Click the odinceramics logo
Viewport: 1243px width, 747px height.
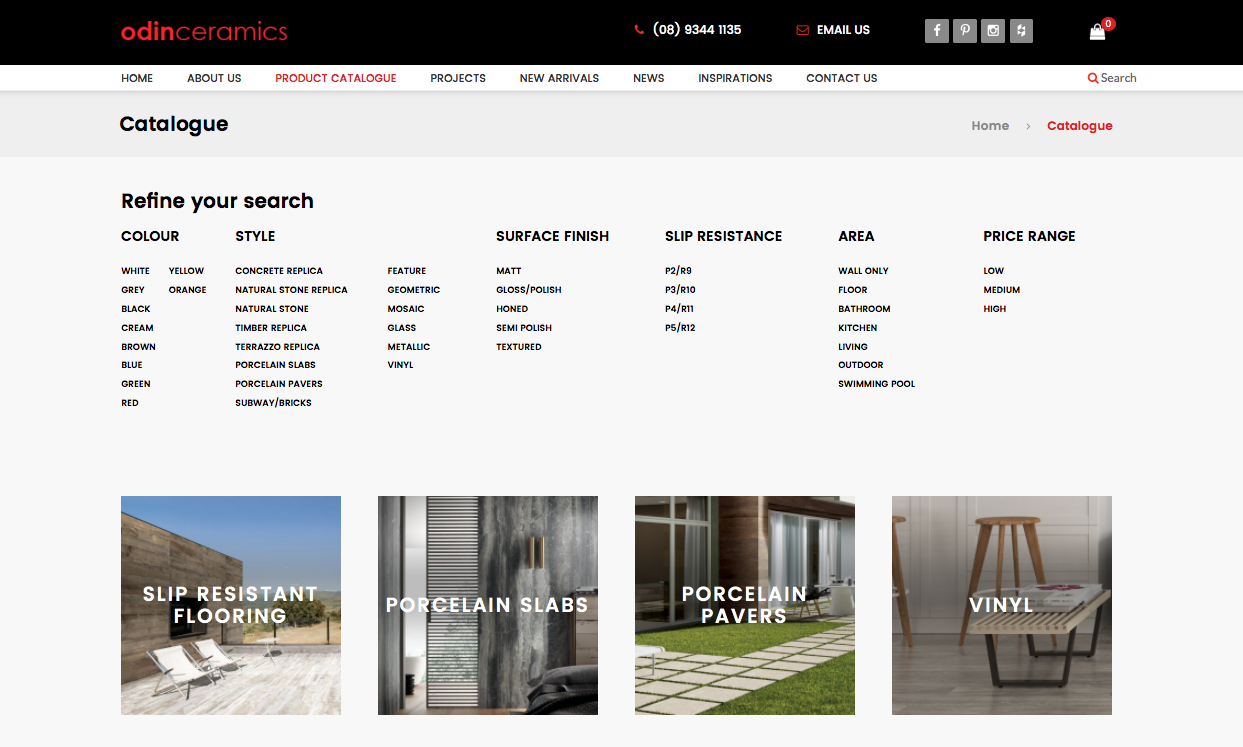204,31
